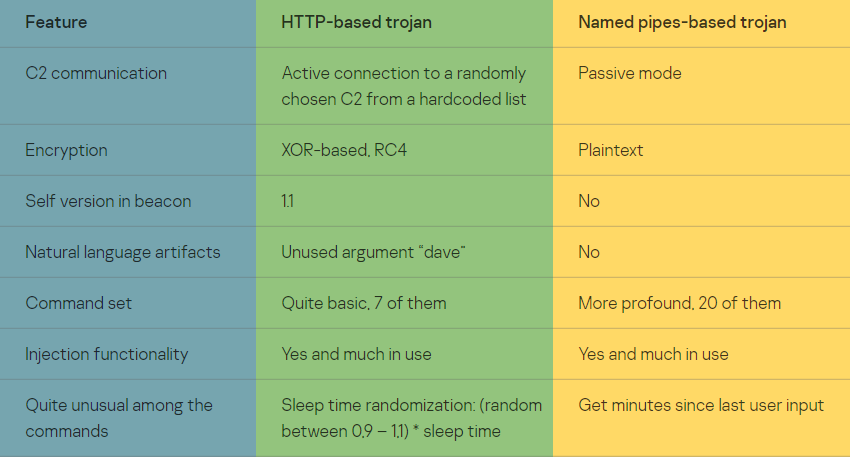This screenshot has height=458, width=851.
Task: Click the "Injection functionality" row label
Action: [106, 354]
